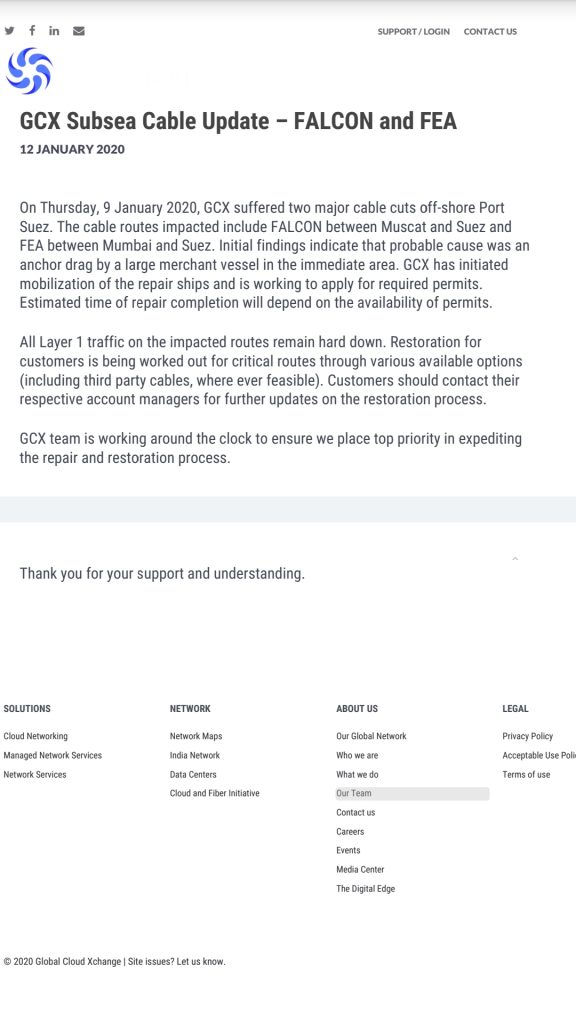Go to Network Maps page

(x=196, y=736)
